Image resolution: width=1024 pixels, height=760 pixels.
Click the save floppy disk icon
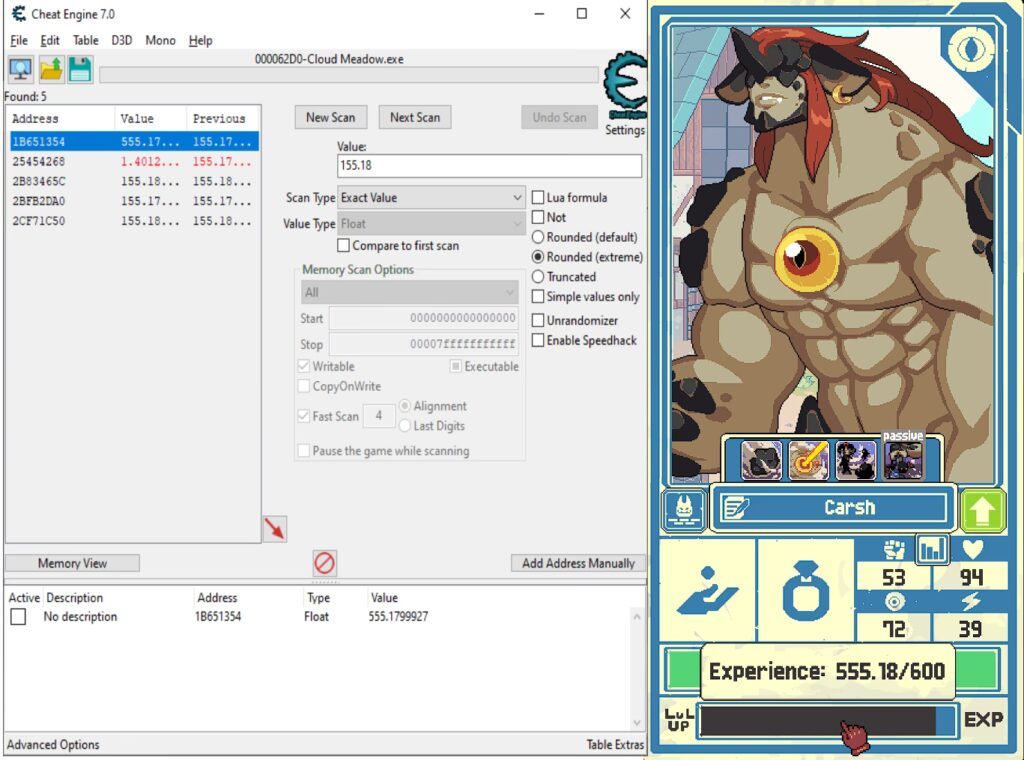80,70
